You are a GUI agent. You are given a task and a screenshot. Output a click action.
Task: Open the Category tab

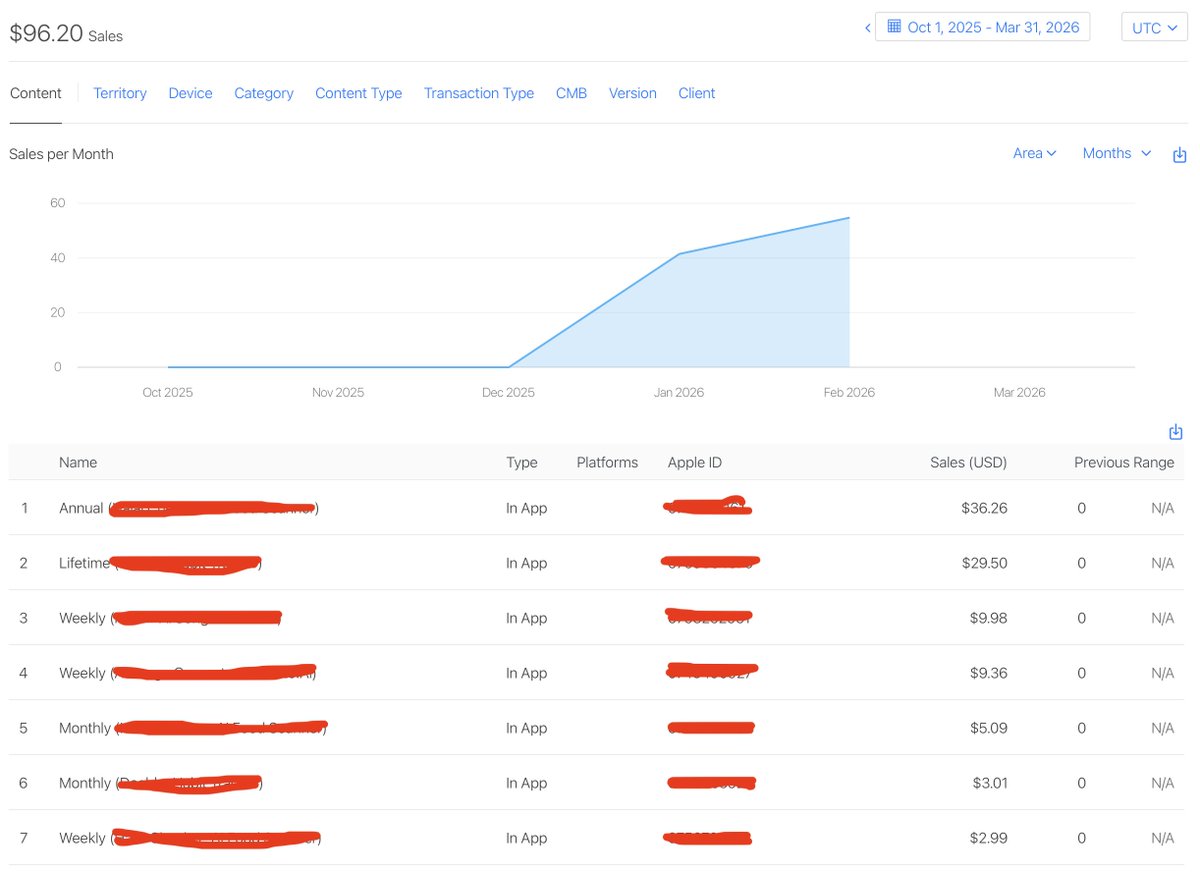point(264,93)
